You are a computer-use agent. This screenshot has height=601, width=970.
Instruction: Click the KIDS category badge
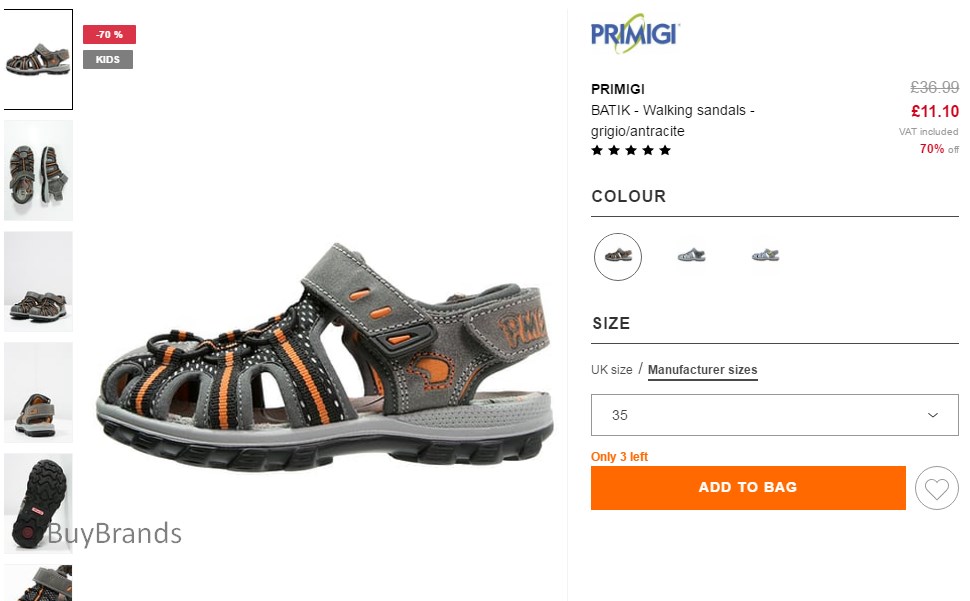coord(108,59)
